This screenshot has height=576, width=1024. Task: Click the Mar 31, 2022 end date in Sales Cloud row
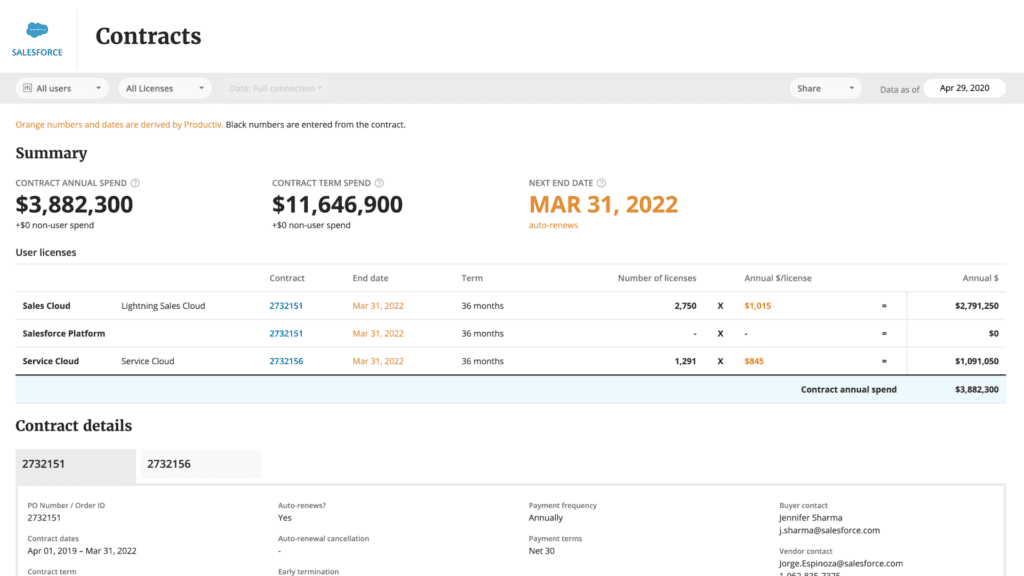click(x=378, y=306)
